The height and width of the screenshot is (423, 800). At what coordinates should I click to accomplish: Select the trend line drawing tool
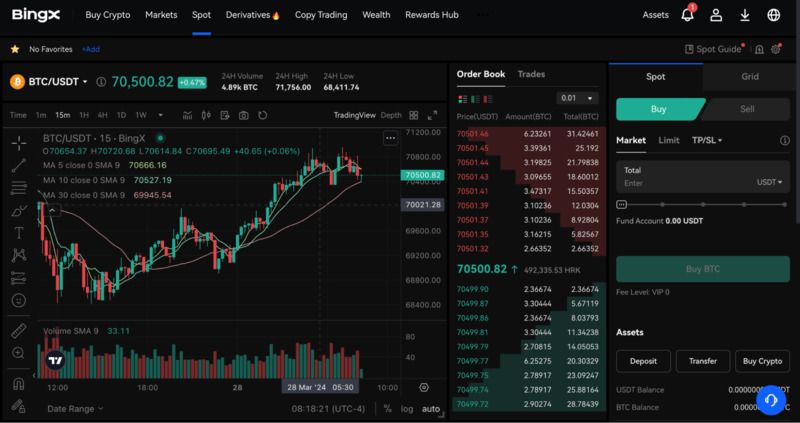point(19,165)
